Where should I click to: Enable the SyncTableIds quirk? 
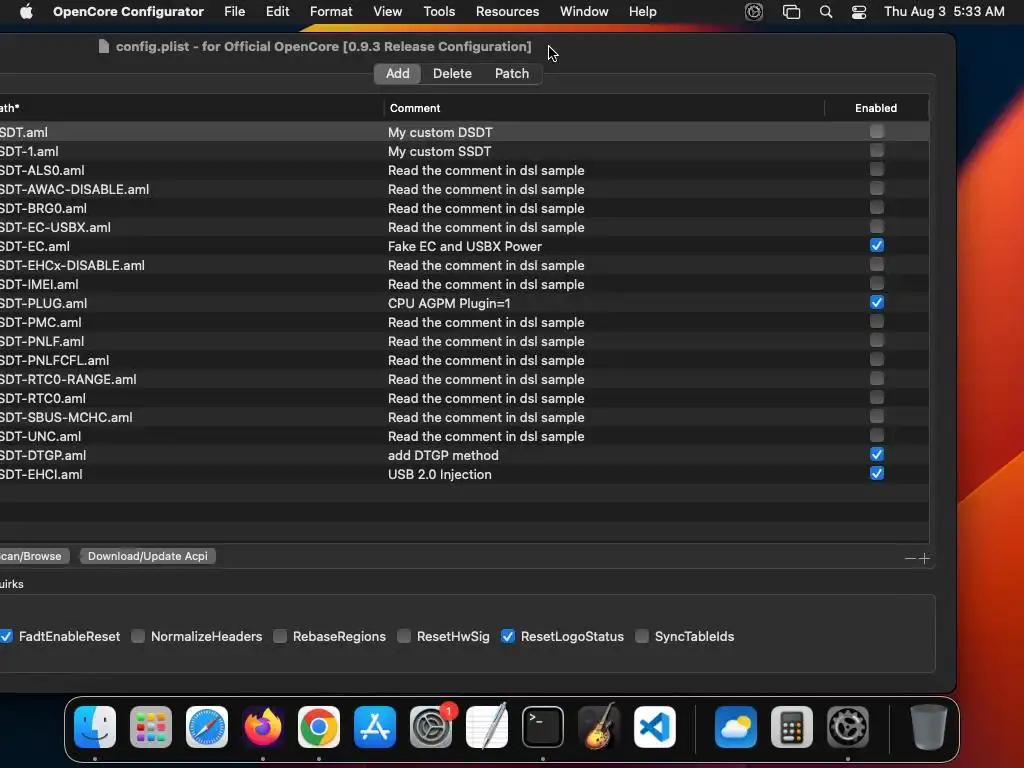click(642, 636)
